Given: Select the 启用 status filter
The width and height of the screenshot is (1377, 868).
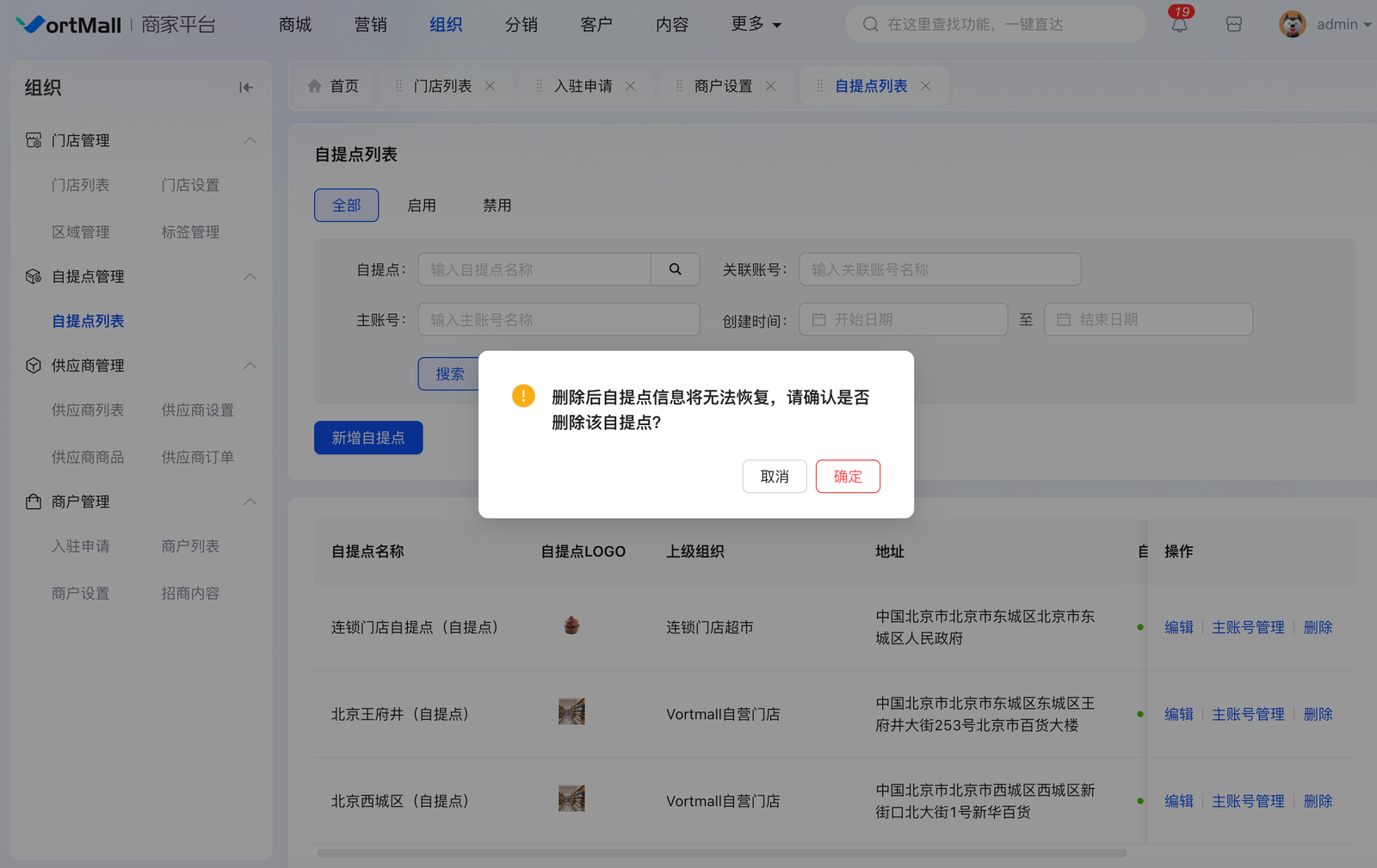Looking at the screenshot, I should (x=421, y=206).
